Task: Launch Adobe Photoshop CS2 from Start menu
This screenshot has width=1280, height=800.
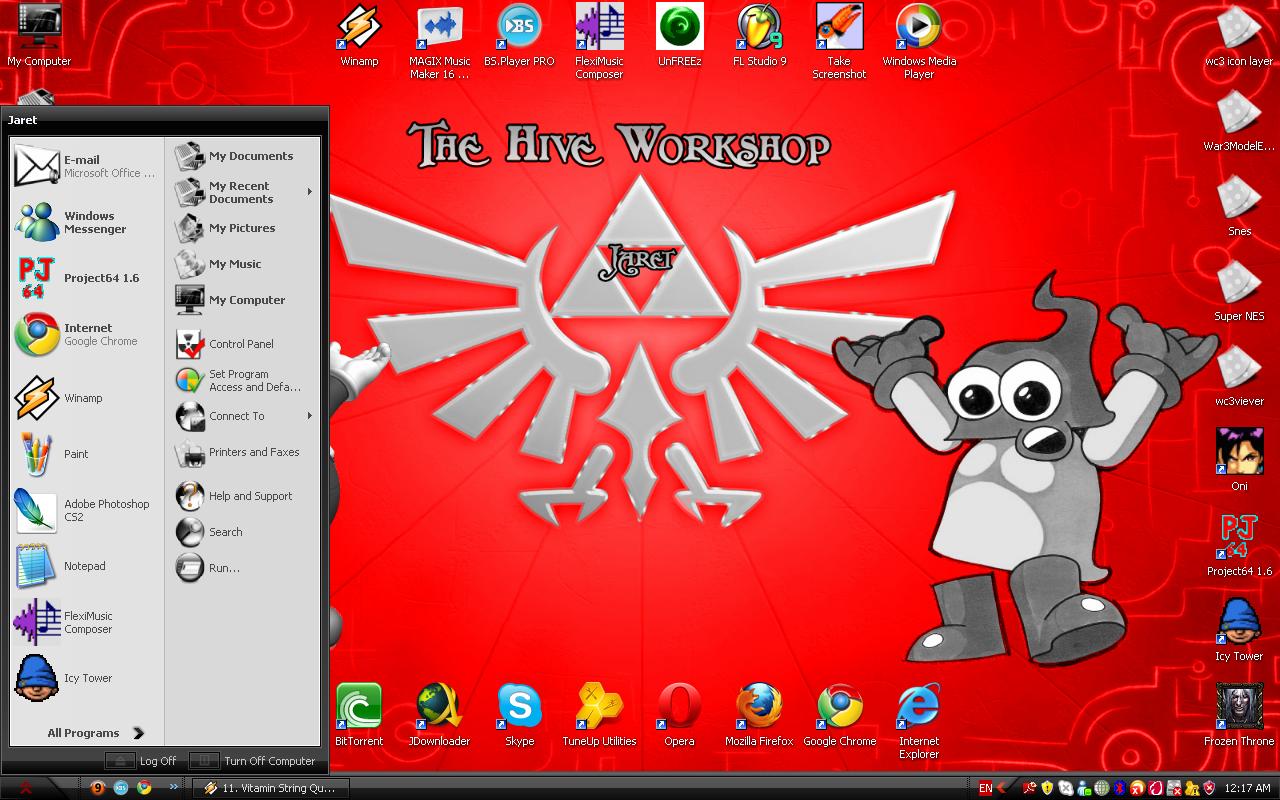Action: pyautogui.click(x=86, y=510)
